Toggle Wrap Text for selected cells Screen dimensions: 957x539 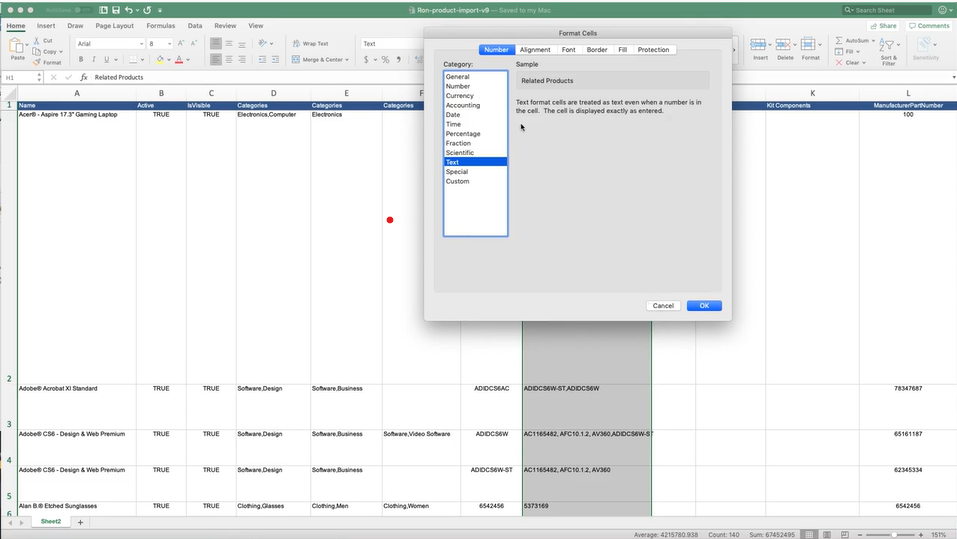[x=309, y=44]
